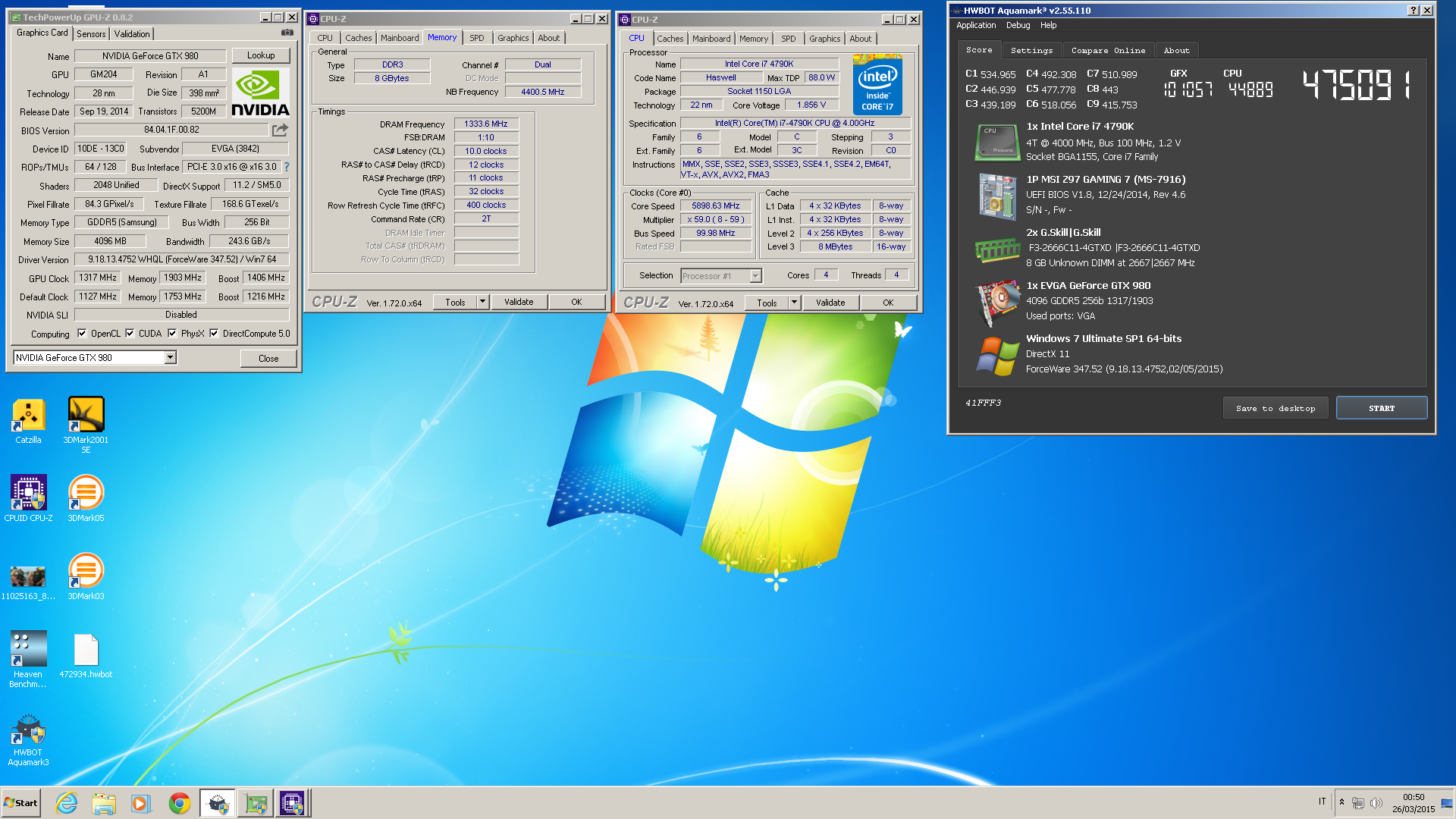Viewport: 1456px width, 819px height.
Task: Switch to Validation tab in GPU-Z
Action: point(132,34)
